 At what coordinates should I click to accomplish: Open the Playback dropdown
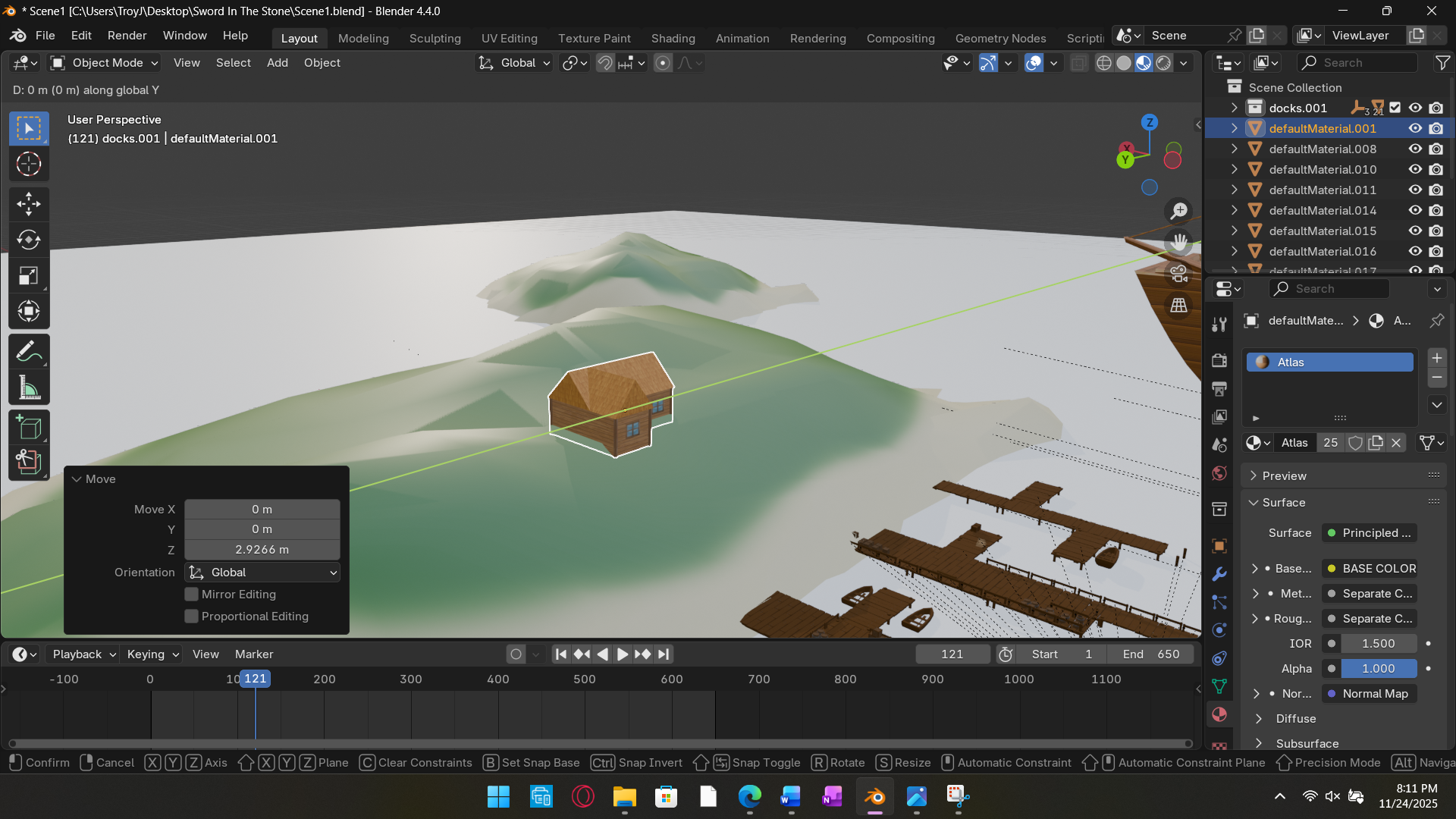point(83,654)
